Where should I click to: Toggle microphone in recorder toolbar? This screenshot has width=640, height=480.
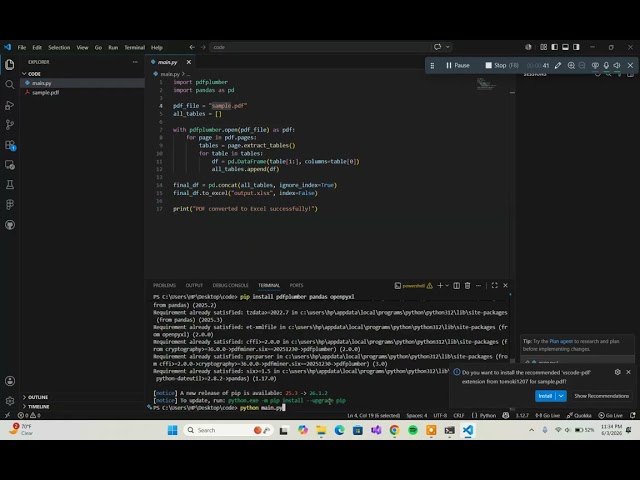(606, 65)
